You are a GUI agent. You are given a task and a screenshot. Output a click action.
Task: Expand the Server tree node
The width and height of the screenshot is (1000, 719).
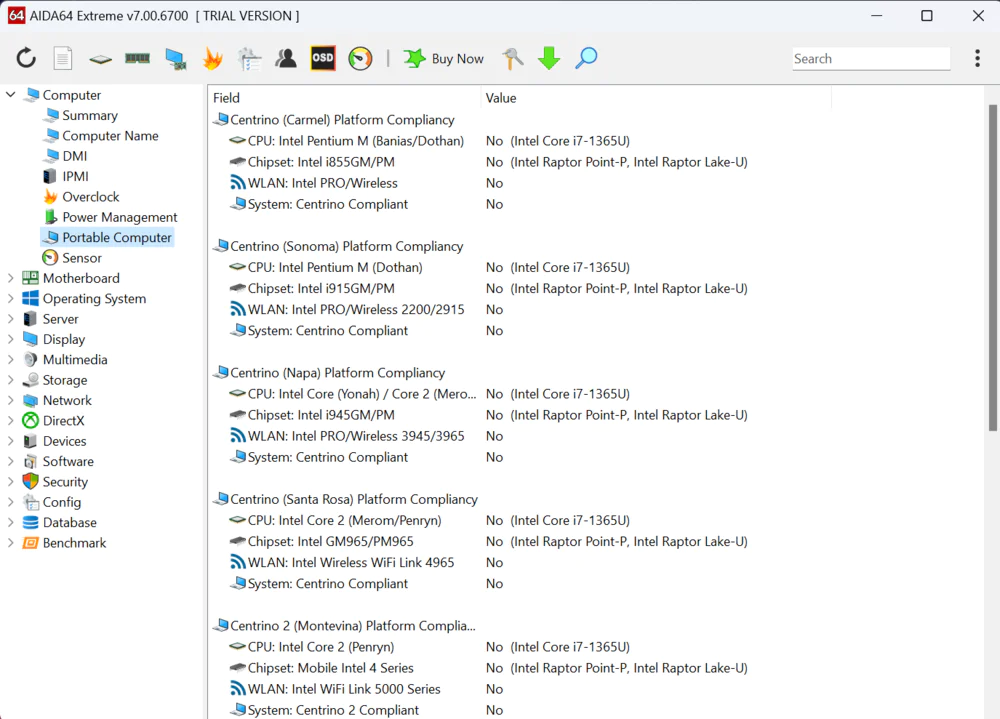pyautogui.click(x=10, y=319)
